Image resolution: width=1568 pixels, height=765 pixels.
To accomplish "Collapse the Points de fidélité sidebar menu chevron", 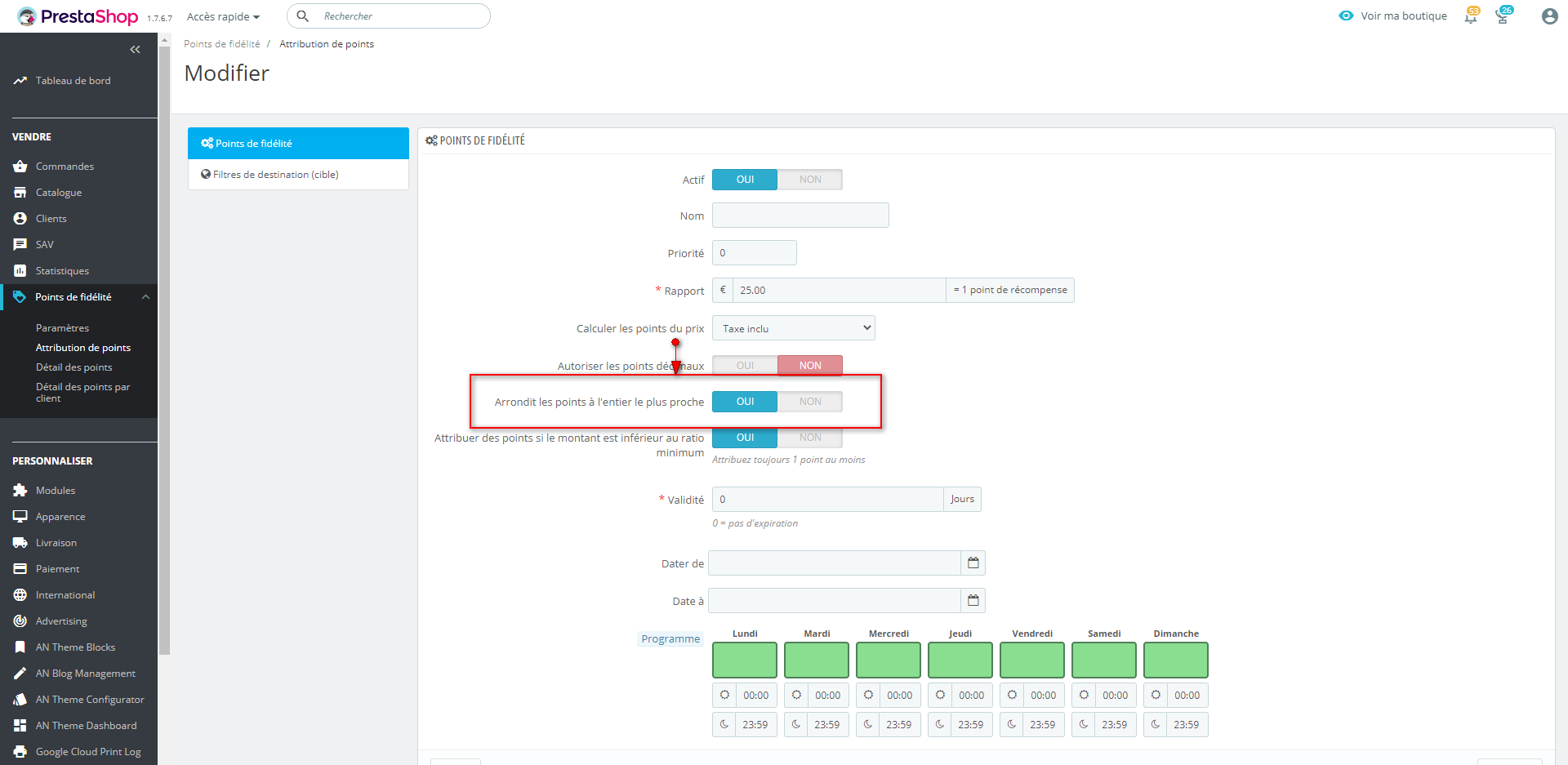I will 145,297.
